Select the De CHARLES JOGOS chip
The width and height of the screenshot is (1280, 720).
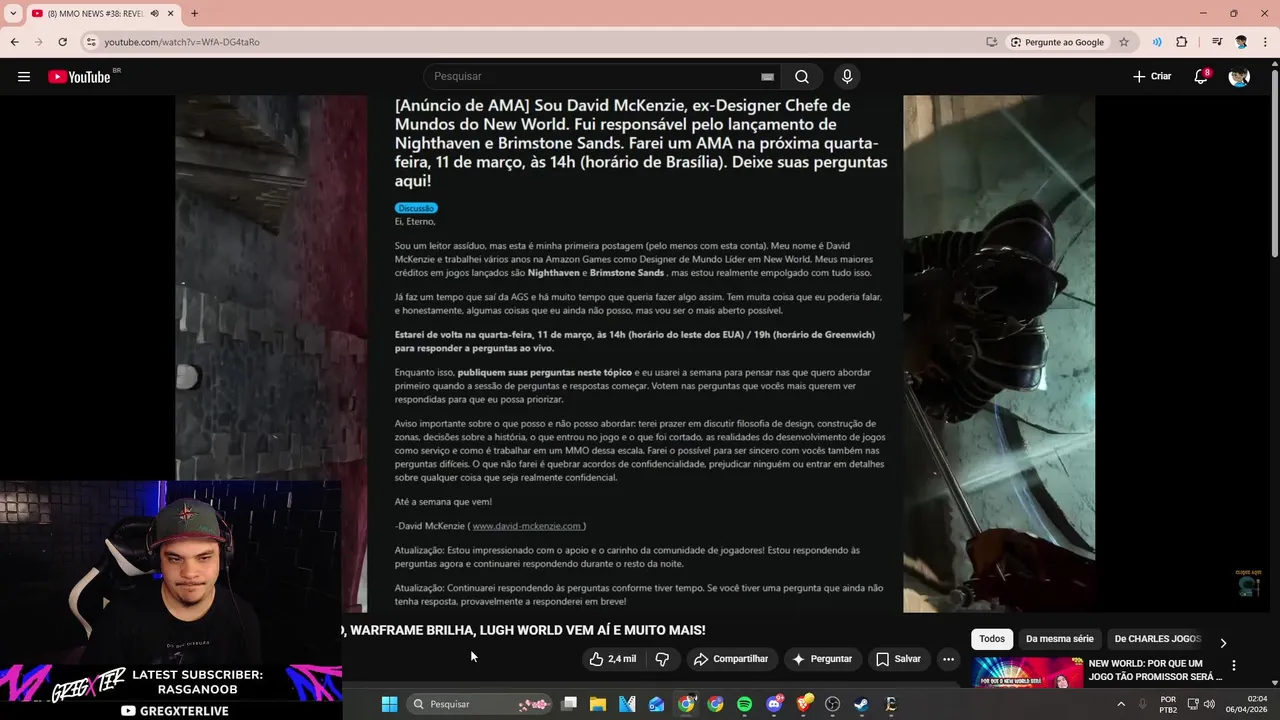coord(1157,639)
